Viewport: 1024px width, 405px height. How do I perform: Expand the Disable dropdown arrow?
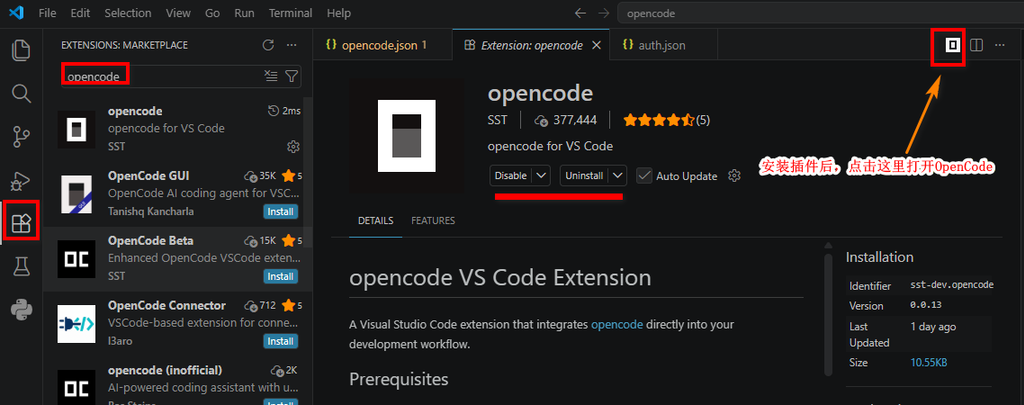[x=541, y=176]
